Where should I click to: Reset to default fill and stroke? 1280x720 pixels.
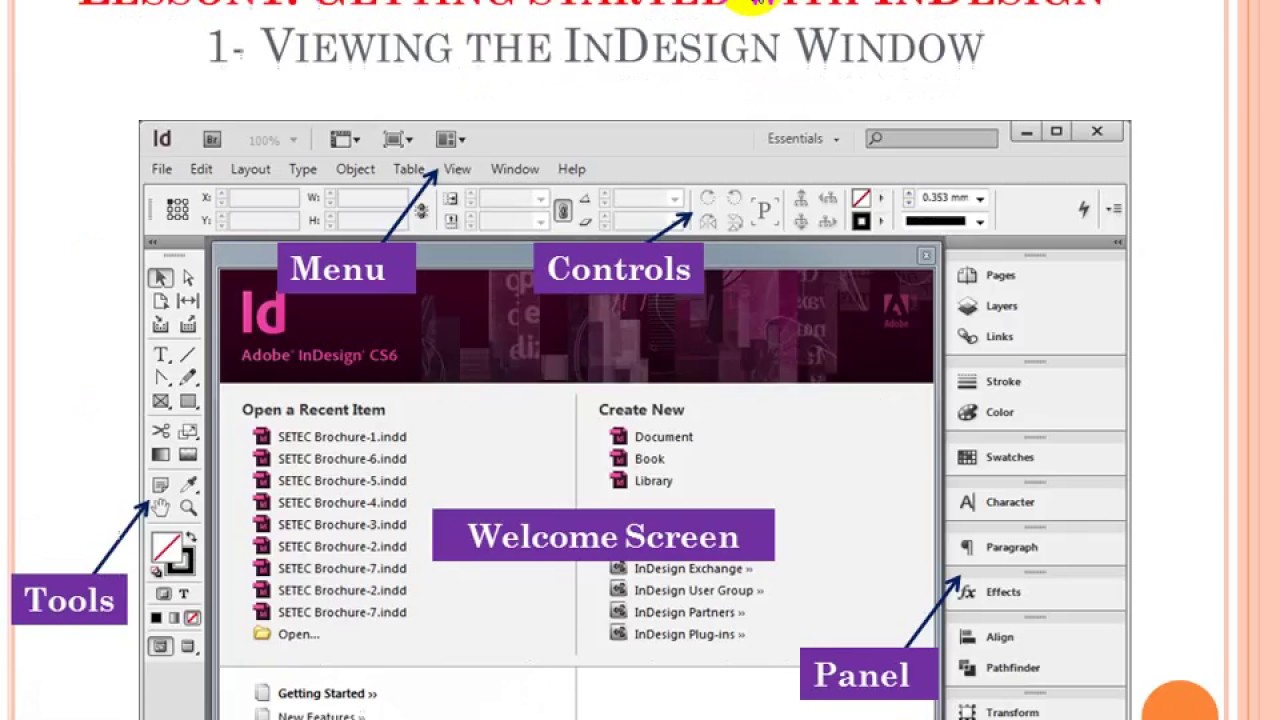point(156,571)
